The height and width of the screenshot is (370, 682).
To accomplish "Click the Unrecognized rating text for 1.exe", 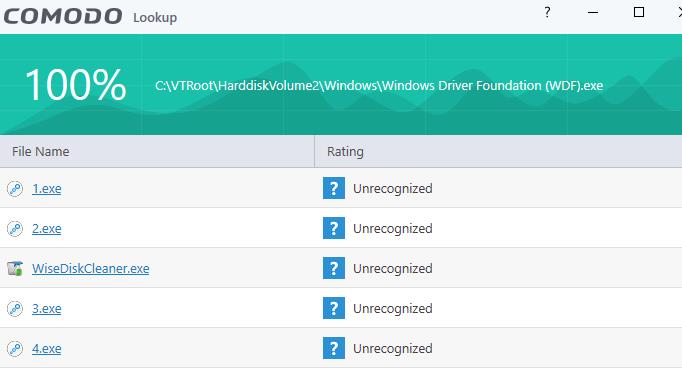I will tap(393, 189).
